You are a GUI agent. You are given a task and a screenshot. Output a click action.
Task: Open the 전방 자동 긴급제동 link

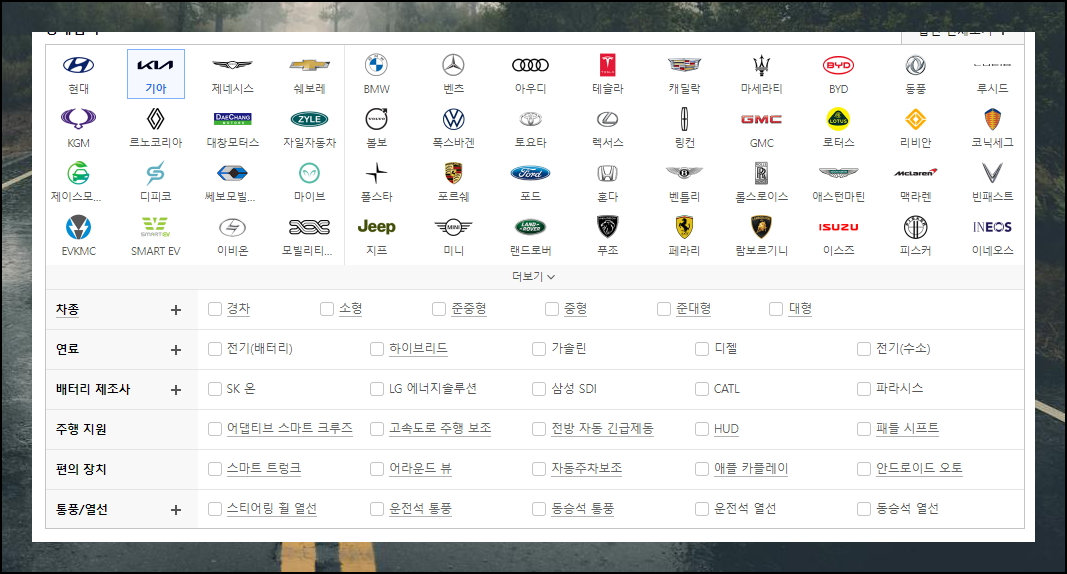coord(602,428)
